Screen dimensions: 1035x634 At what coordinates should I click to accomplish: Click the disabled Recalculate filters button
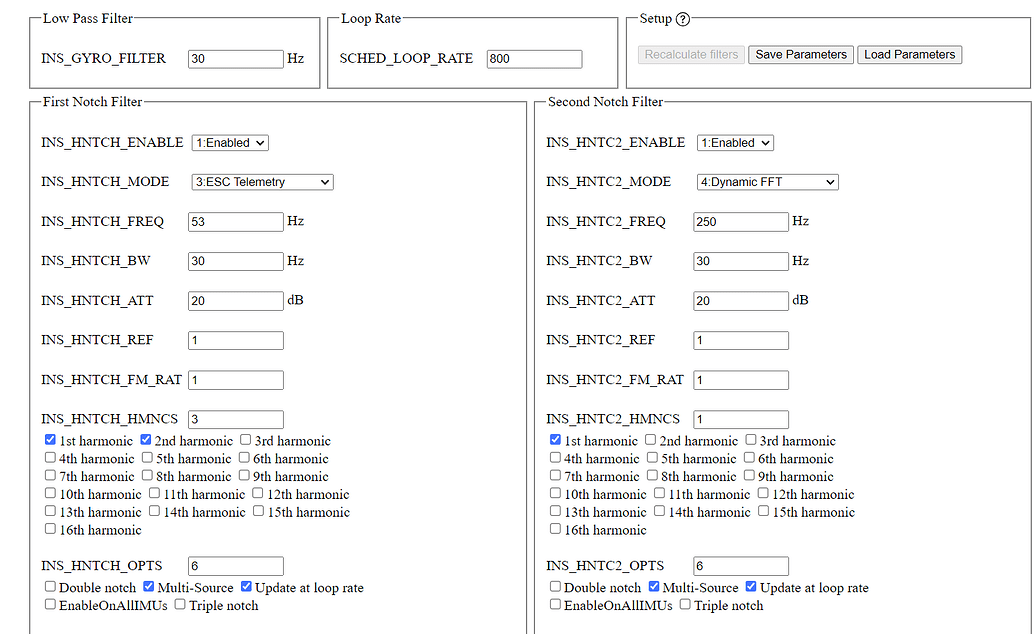690,54
